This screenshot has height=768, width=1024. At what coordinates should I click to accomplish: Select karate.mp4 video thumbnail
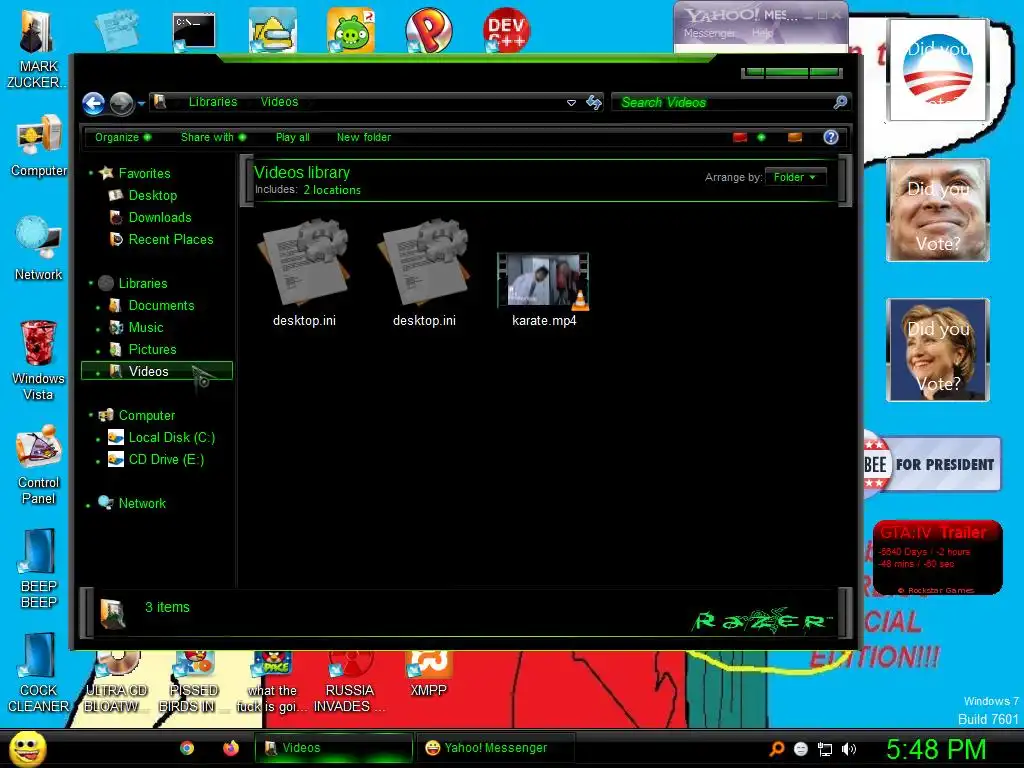tap(544, 281)
